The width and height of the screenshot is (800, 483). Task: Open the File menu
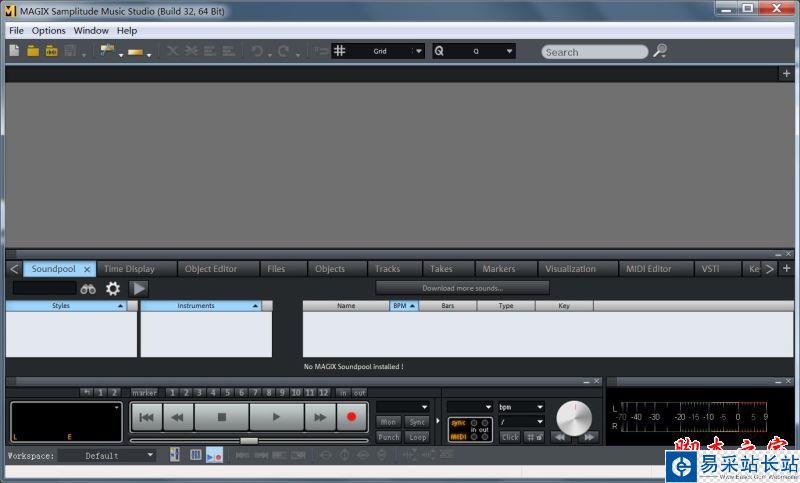pos(16,31)
